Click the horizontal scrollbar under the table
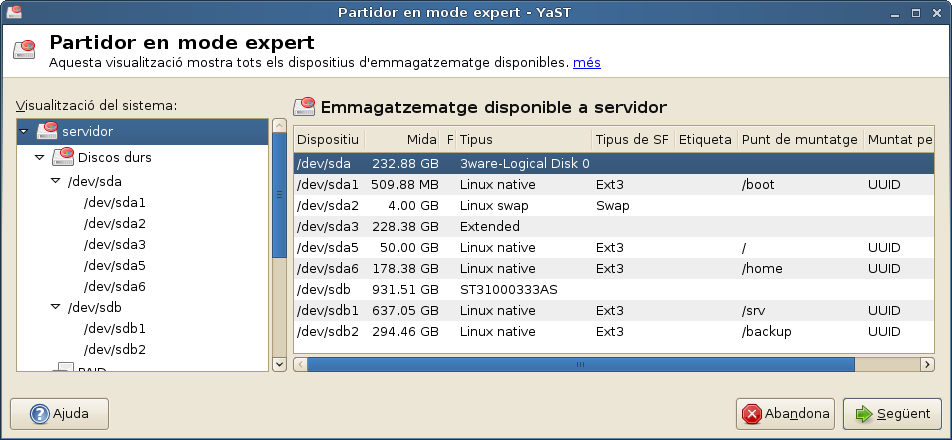 coord(580,365)
